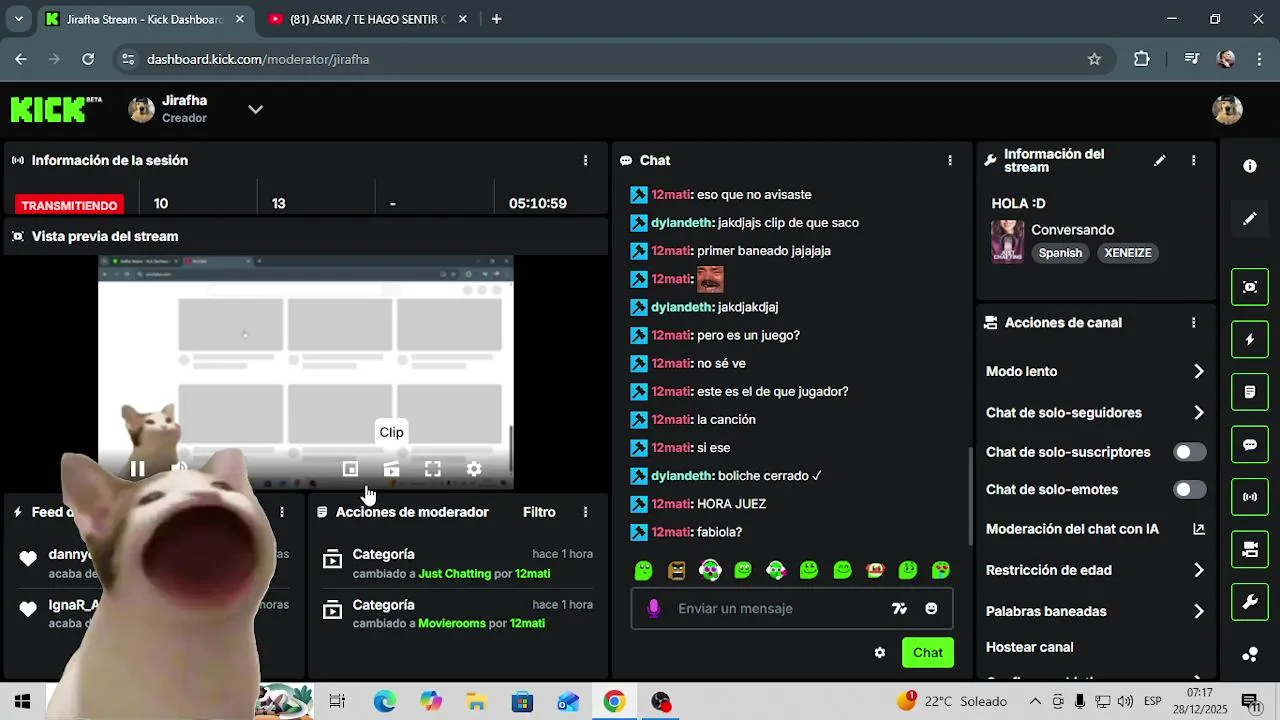Viewport: 1280px width, 720px height.
Task: Toggle chat panel icon in sidebar
Action: tap(1250, 444)
